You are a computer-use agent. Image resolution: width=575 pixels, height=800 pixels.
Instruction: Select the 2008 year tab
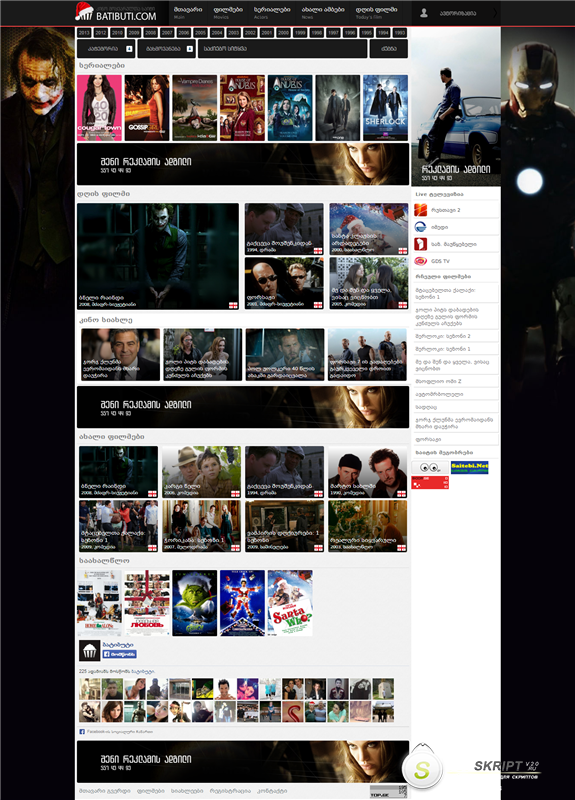[151, 33]
